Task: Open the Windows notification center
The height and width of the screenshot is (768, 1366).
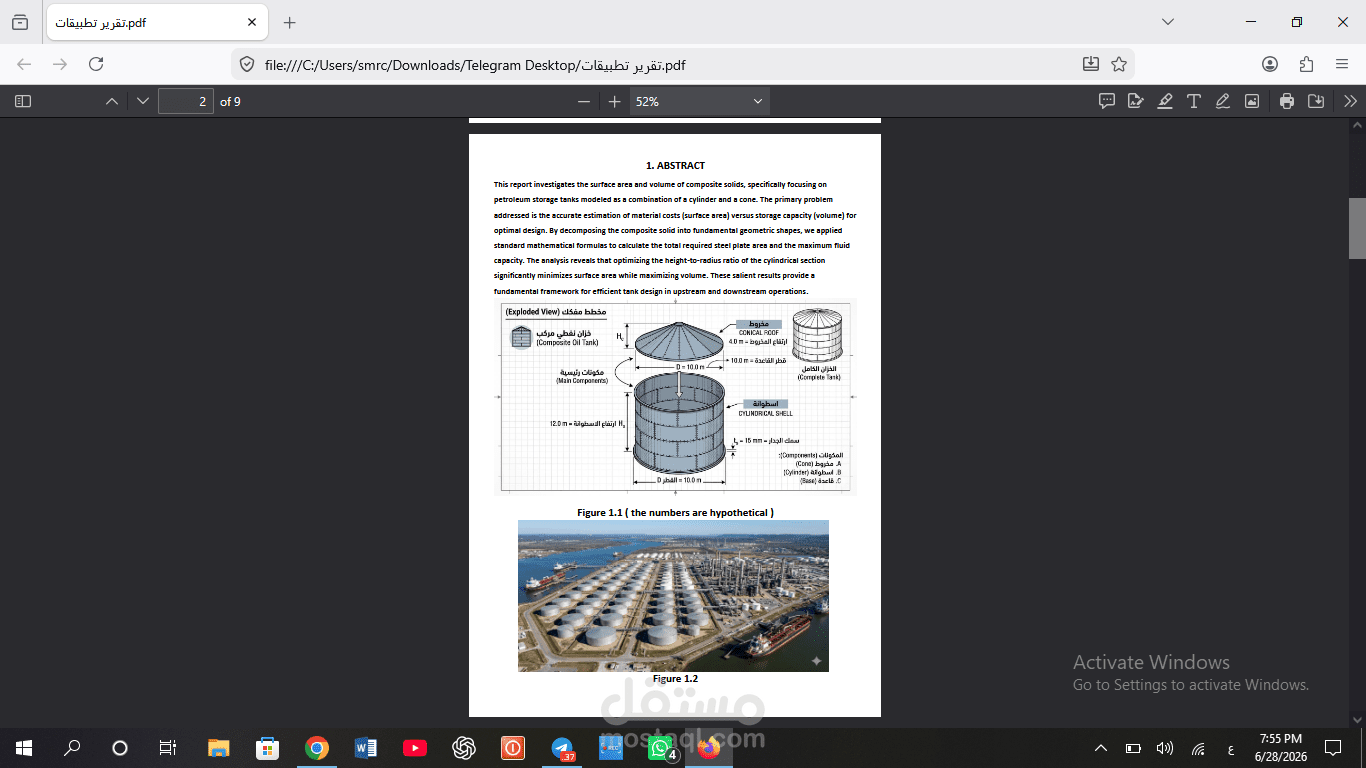Action: [x=1332, y=748]
